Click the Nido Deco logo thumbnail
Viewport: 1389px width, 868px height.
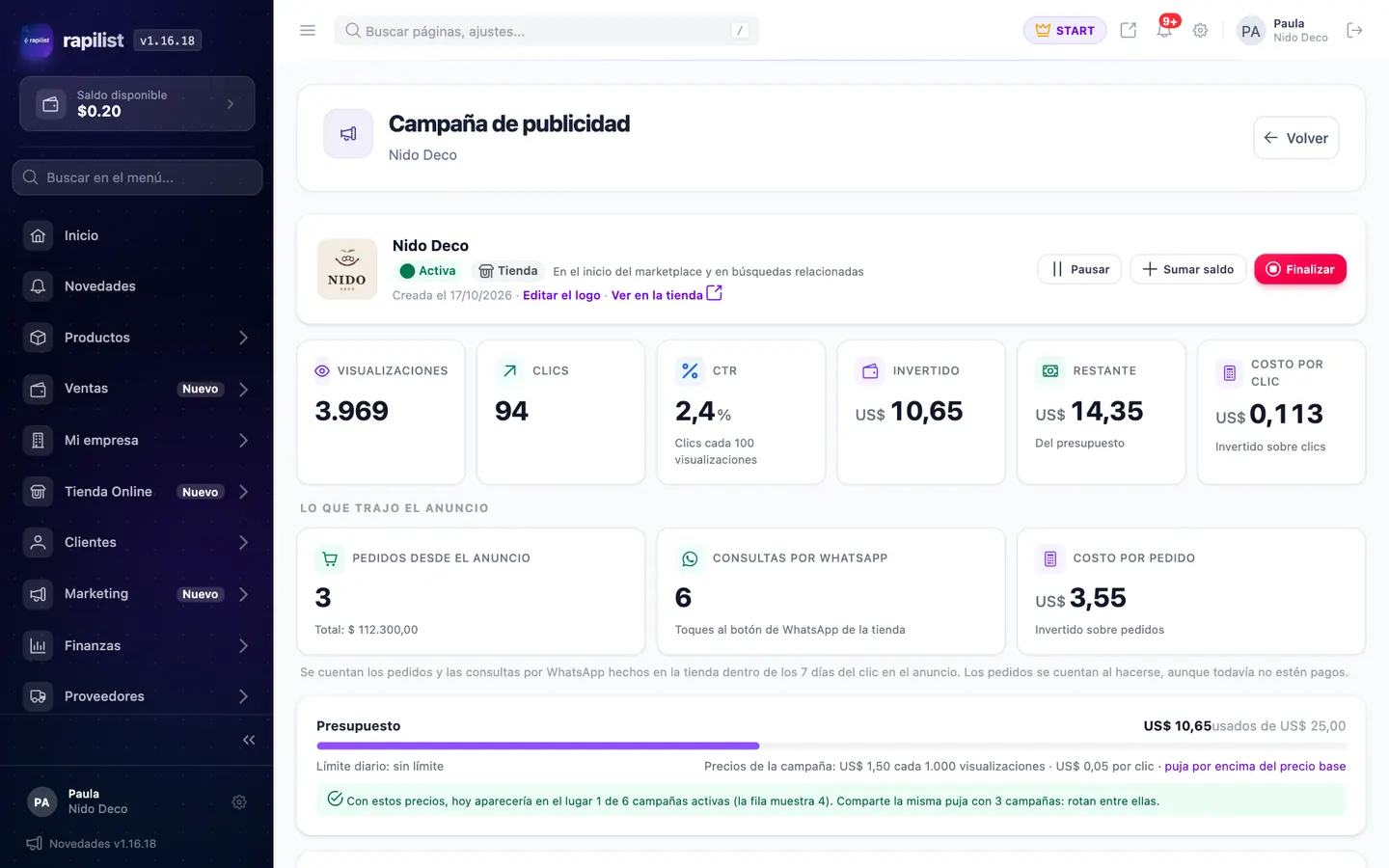(x=347, y=269)
